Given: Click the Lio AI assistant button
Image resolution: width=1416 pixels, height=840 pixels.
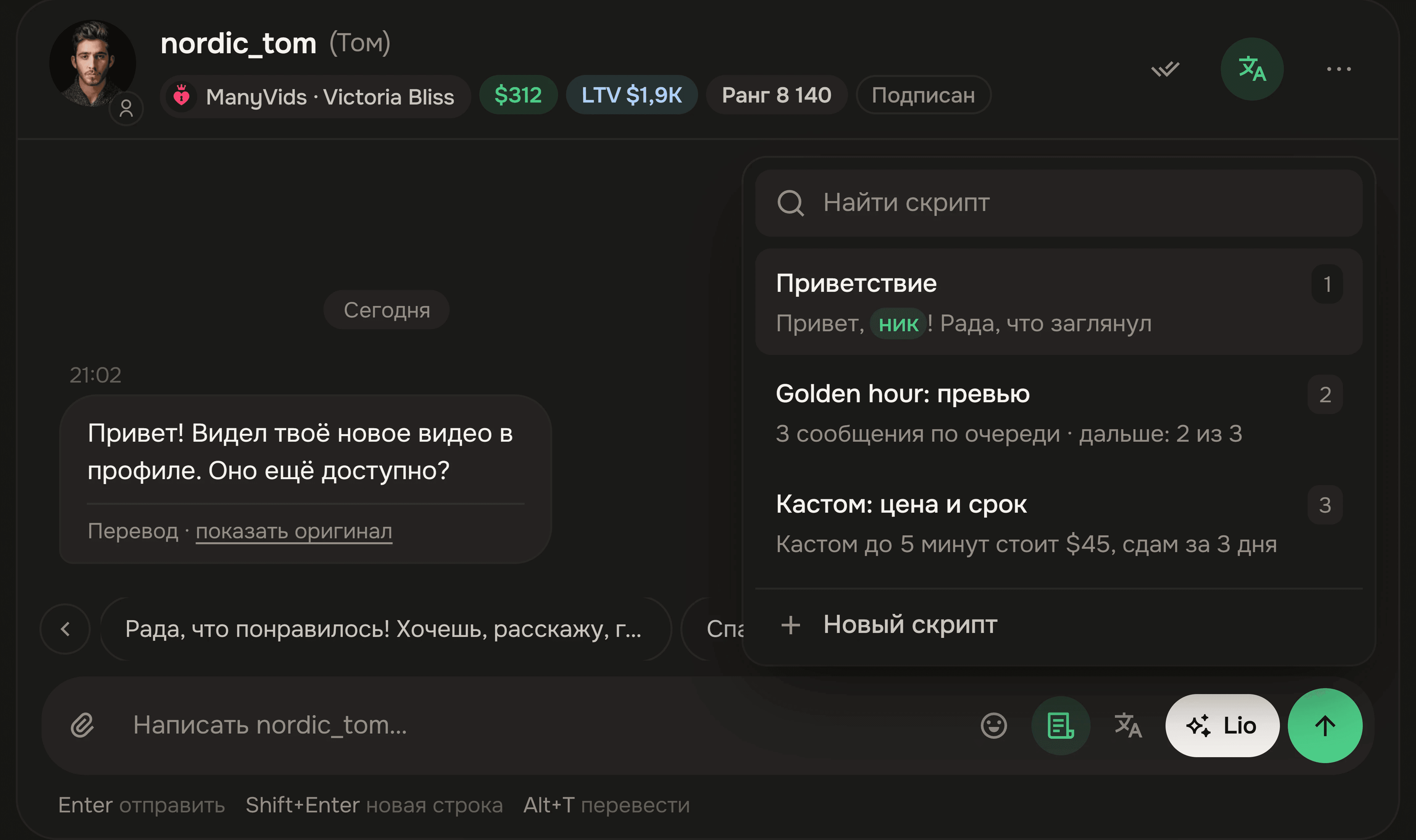Looking at the screenshot, I should [1222, 726].
